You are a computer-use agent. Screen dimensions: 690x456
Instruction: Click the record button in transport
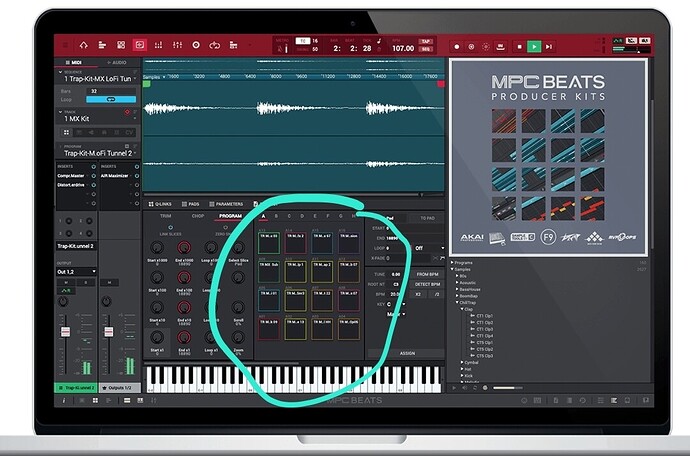[457, 47]
